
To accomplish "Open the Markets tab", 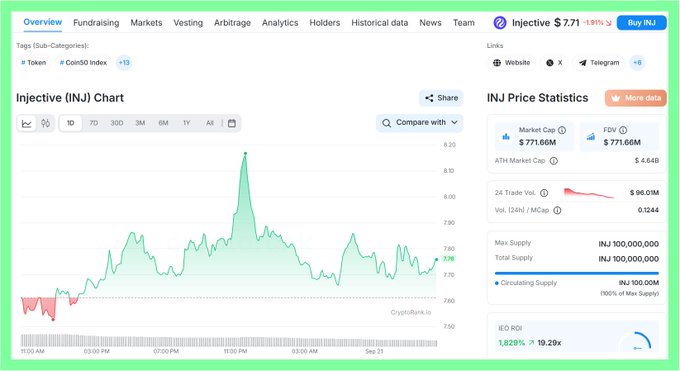I will point(146,23).
